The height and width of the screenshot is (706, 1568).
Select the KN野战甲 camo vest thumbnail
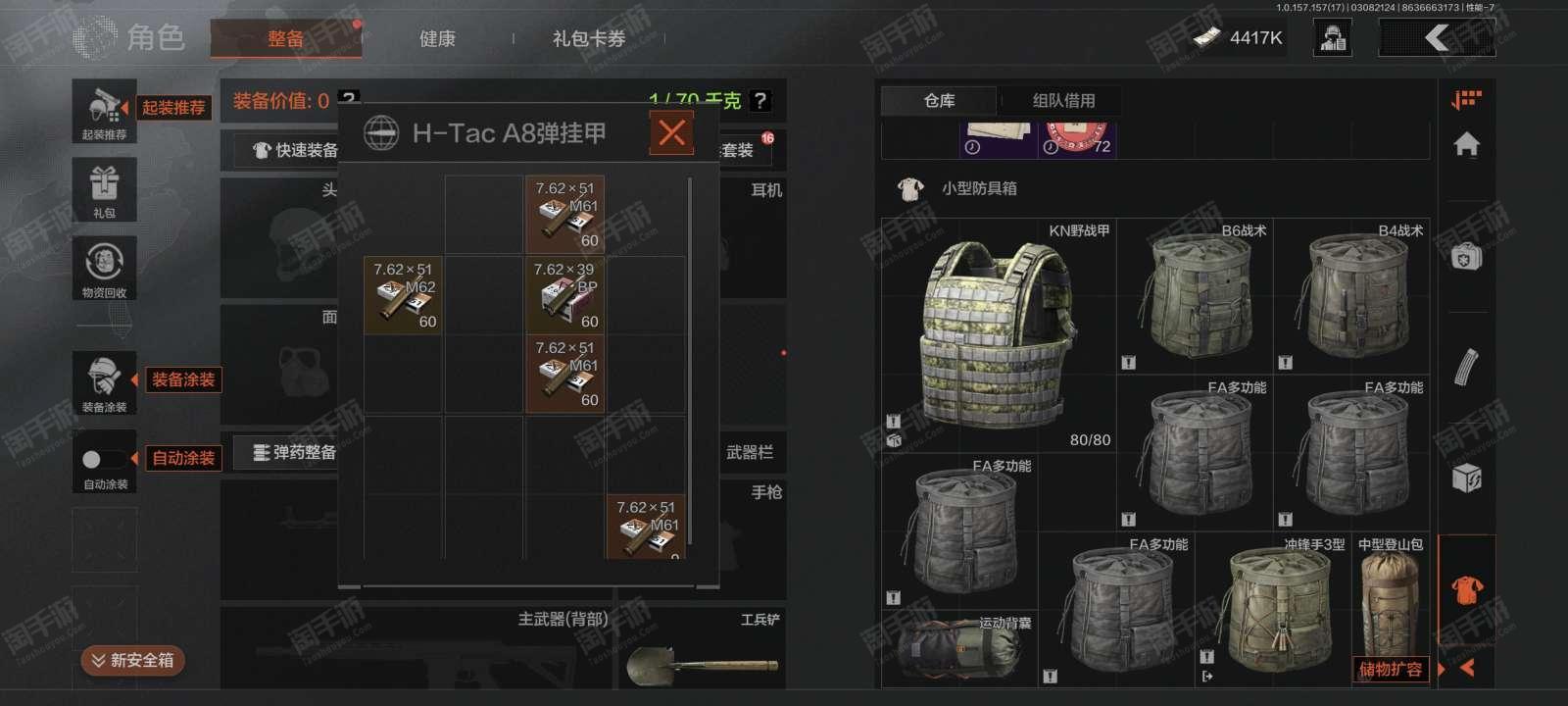pos(998,334)
